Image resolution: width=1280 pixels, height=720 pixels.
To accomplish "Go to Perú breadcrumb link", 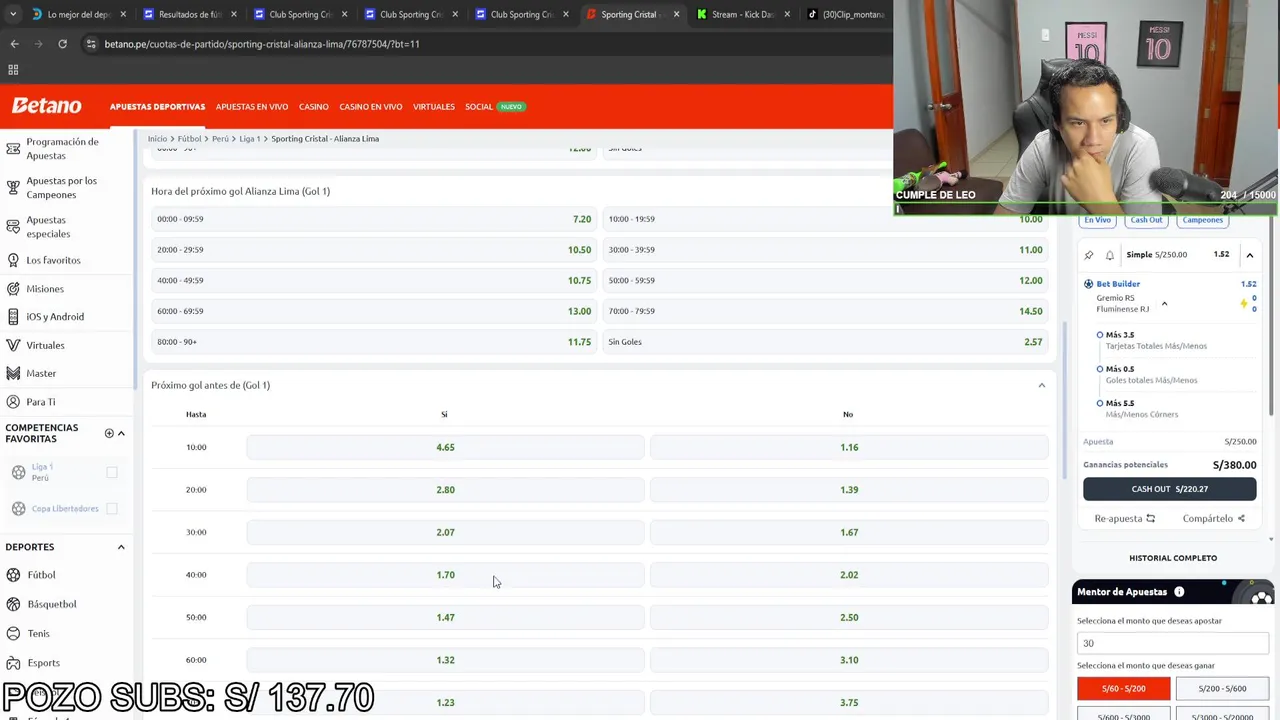I will point(220,139).
